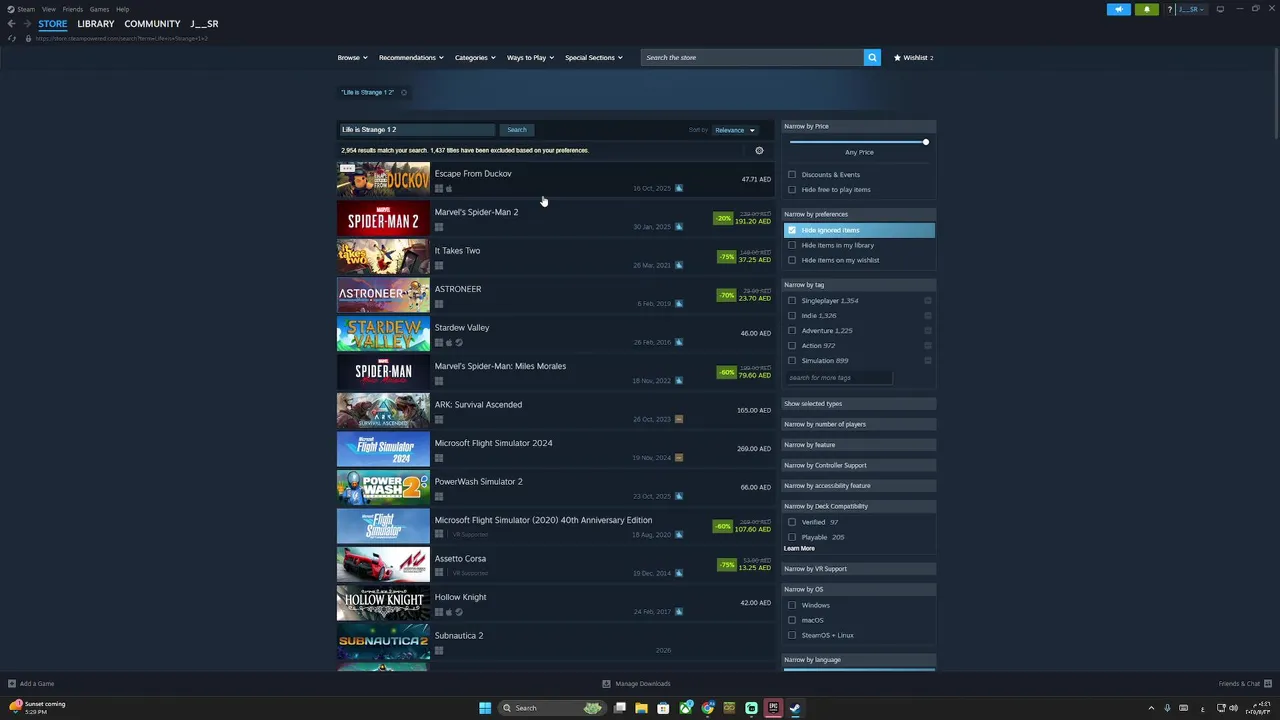1280x720 pixels.
Task: Click the Steam logo menu icon
Action: [x=10, y=9]
